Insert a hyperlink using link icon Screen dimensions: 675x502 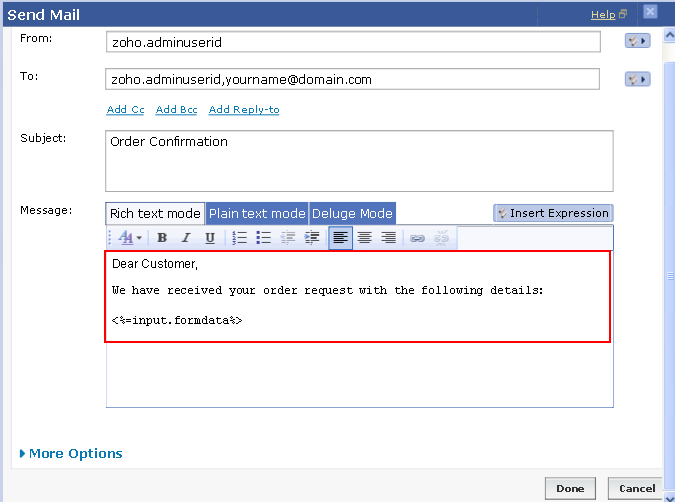click(x=417, y=238)
